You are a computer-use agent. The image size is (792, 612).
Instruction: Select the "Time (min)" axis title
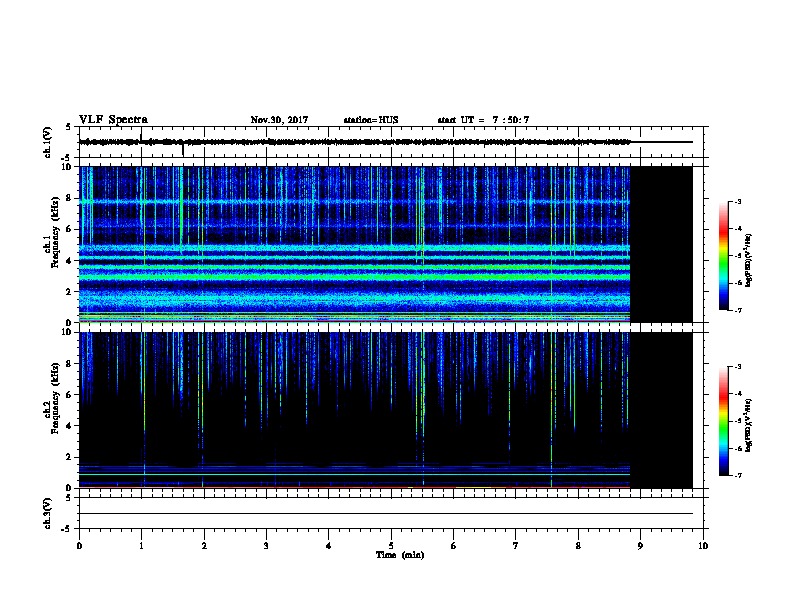[x=400, y=555]
